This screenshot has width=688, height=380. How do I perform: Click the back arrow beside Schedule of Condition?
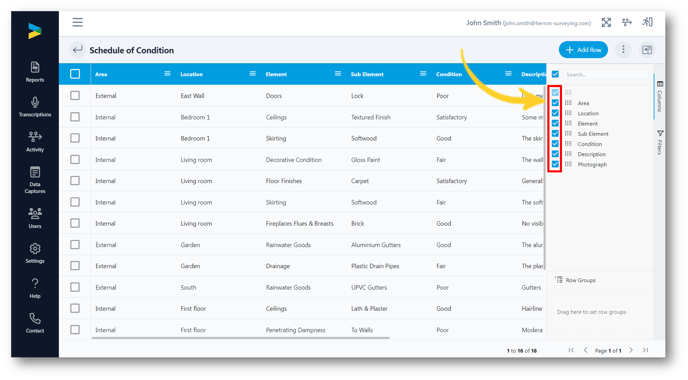[x=77, y=50]
